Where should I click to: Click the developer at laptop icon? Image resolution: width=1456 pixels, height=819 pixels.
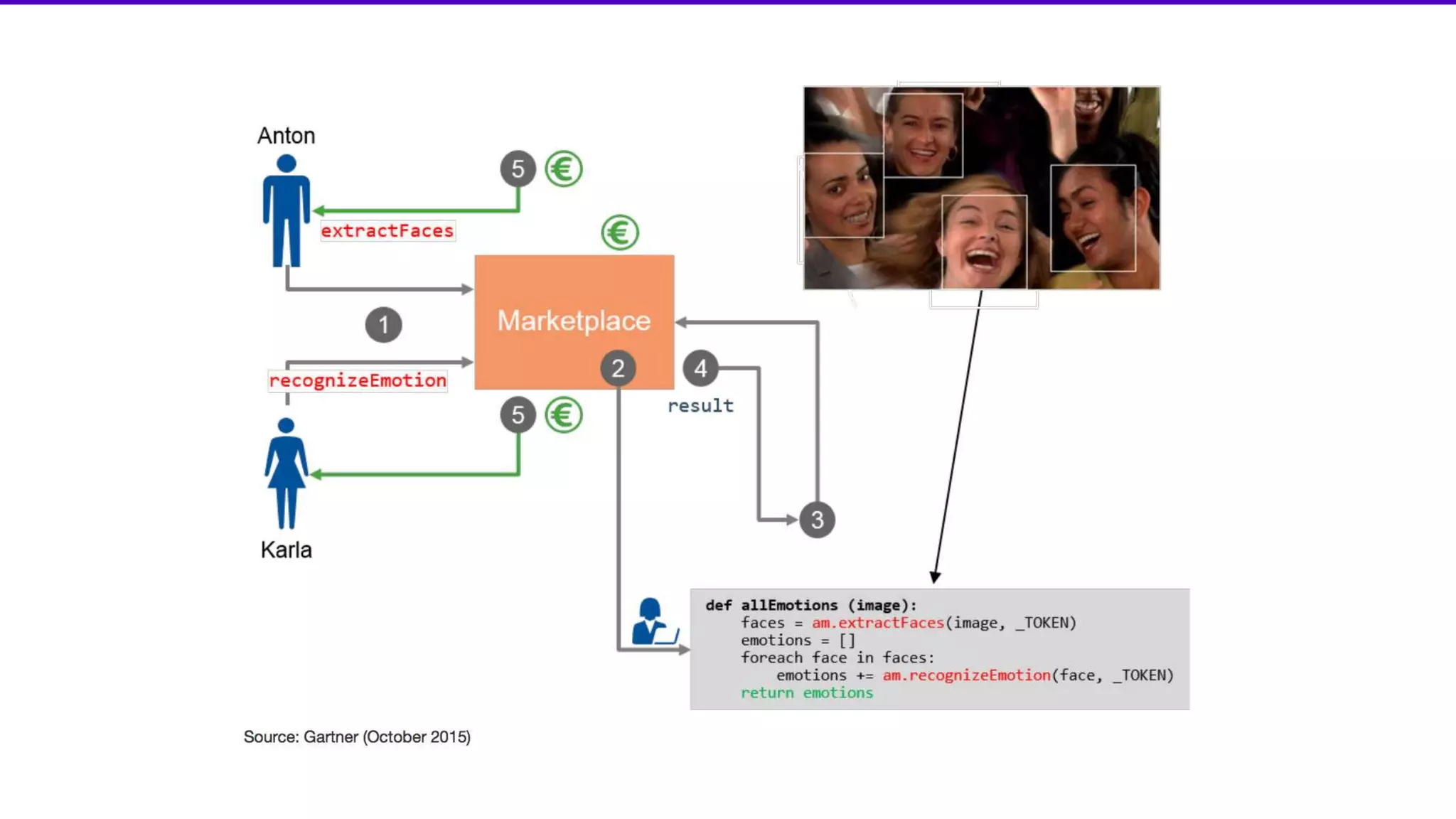(653, 622)
